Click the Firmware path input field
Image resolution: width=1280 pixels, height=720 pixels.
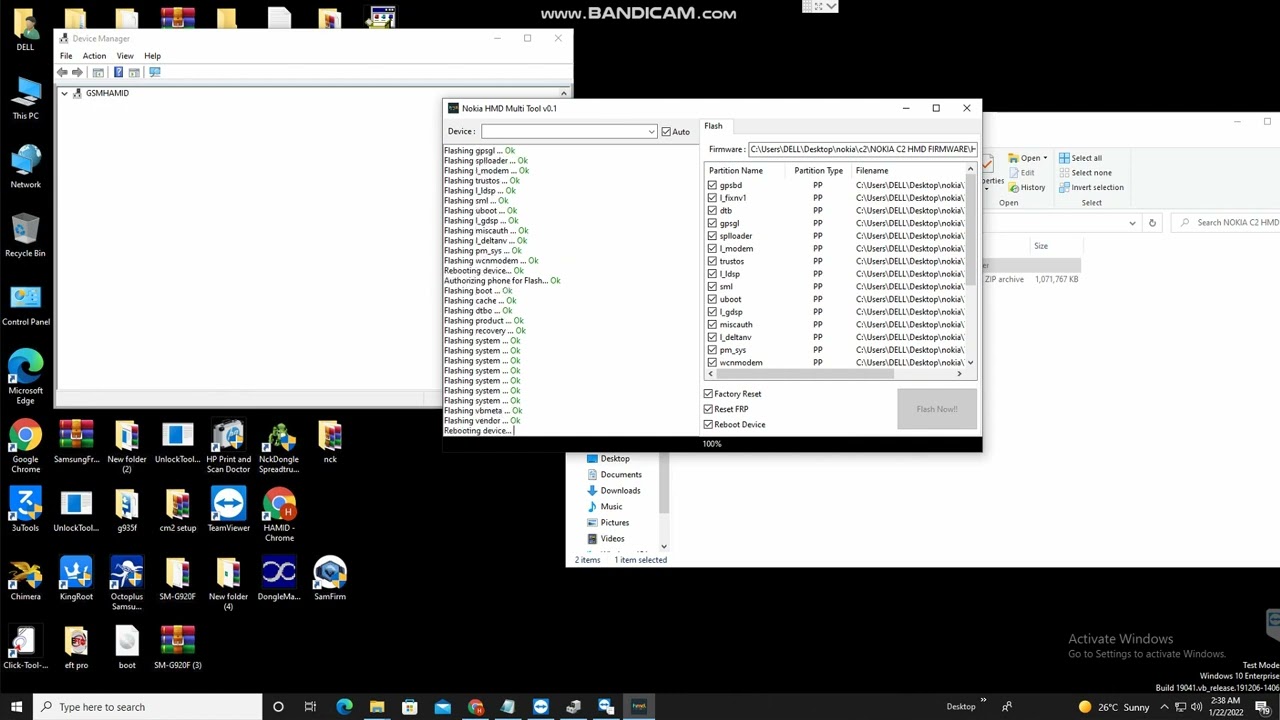(x=862, y=149)
